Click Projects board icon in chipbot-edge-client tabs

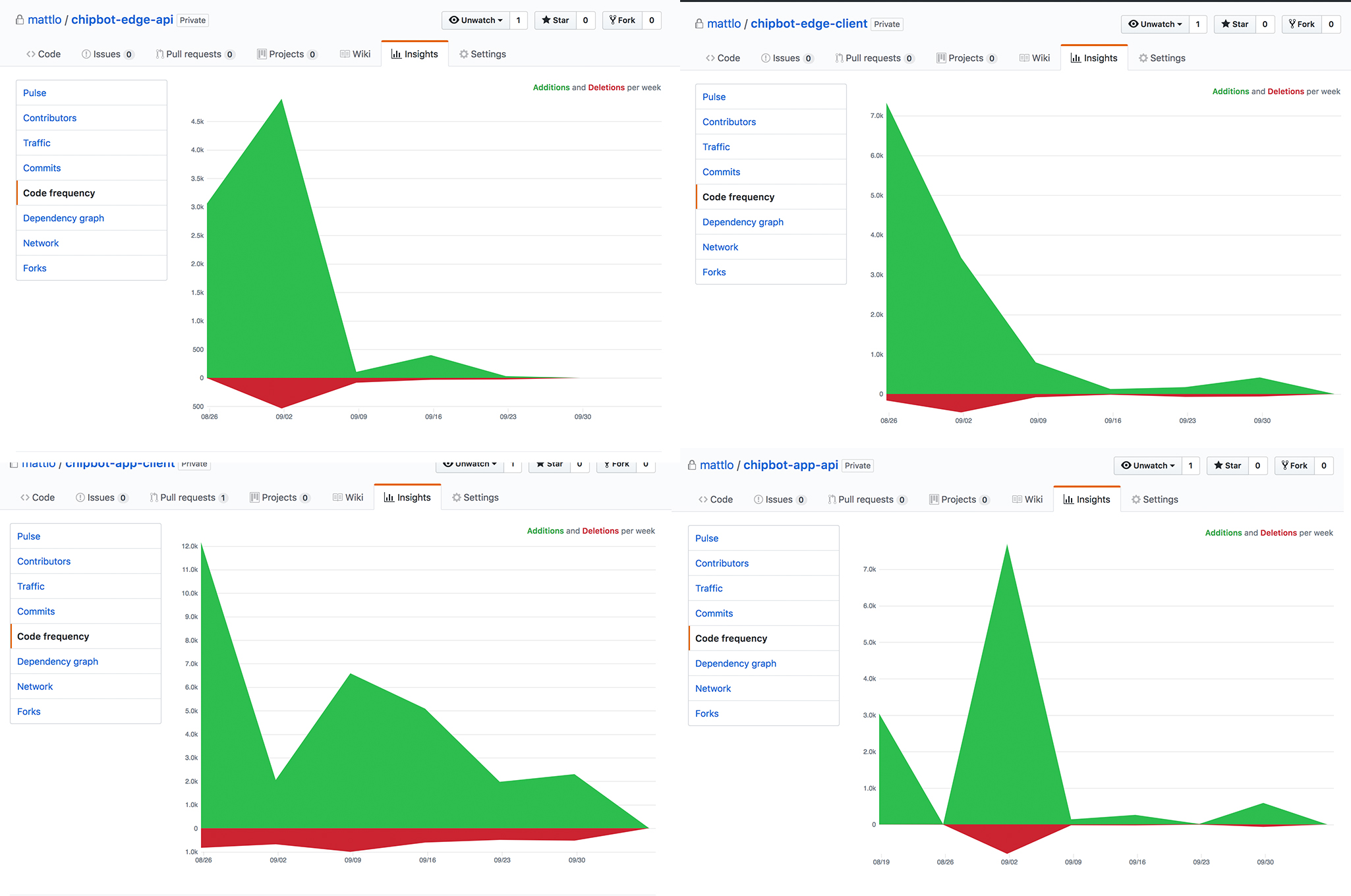(941, 58)
